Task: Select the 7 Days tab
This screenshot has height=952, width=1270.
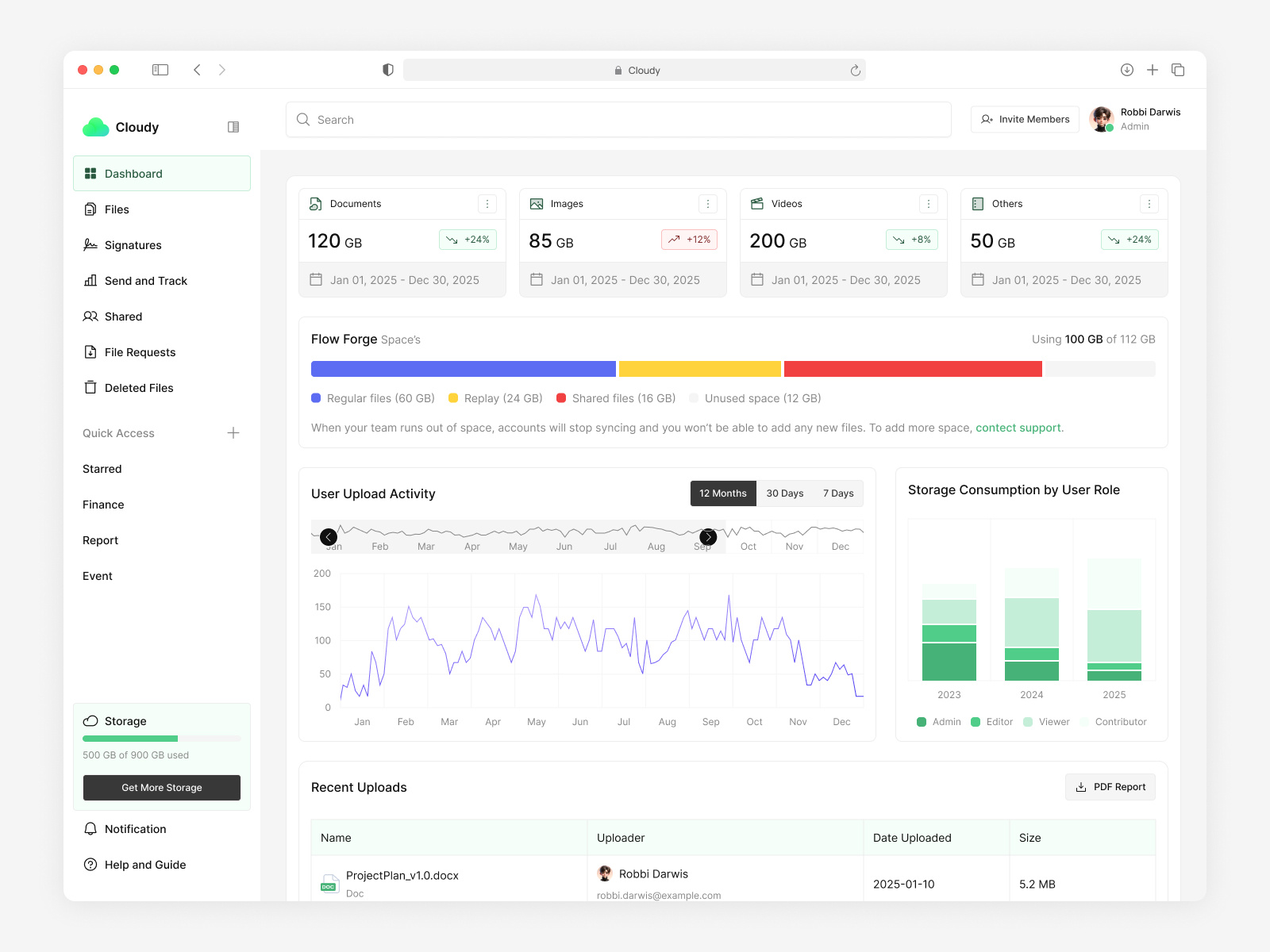Action: 837,493
